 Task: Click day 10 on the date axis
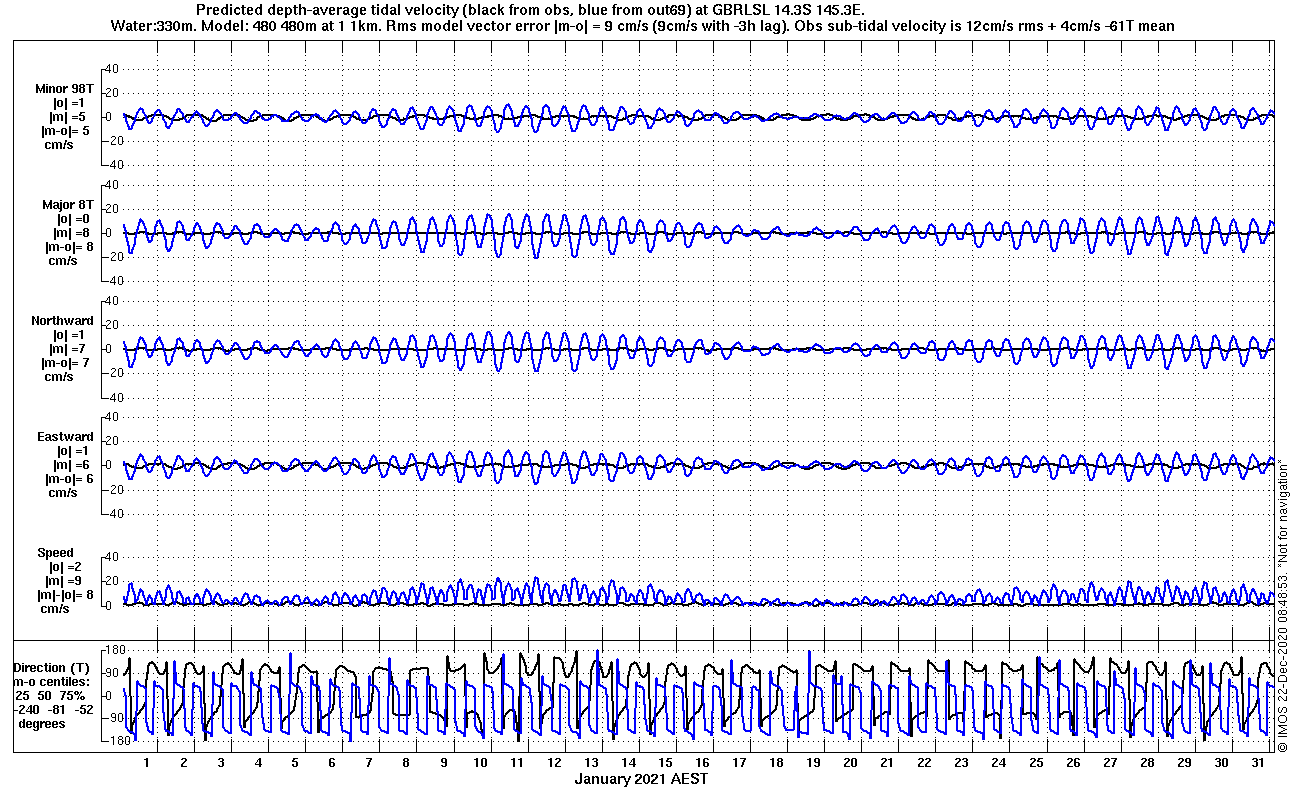tap(480, 762)
